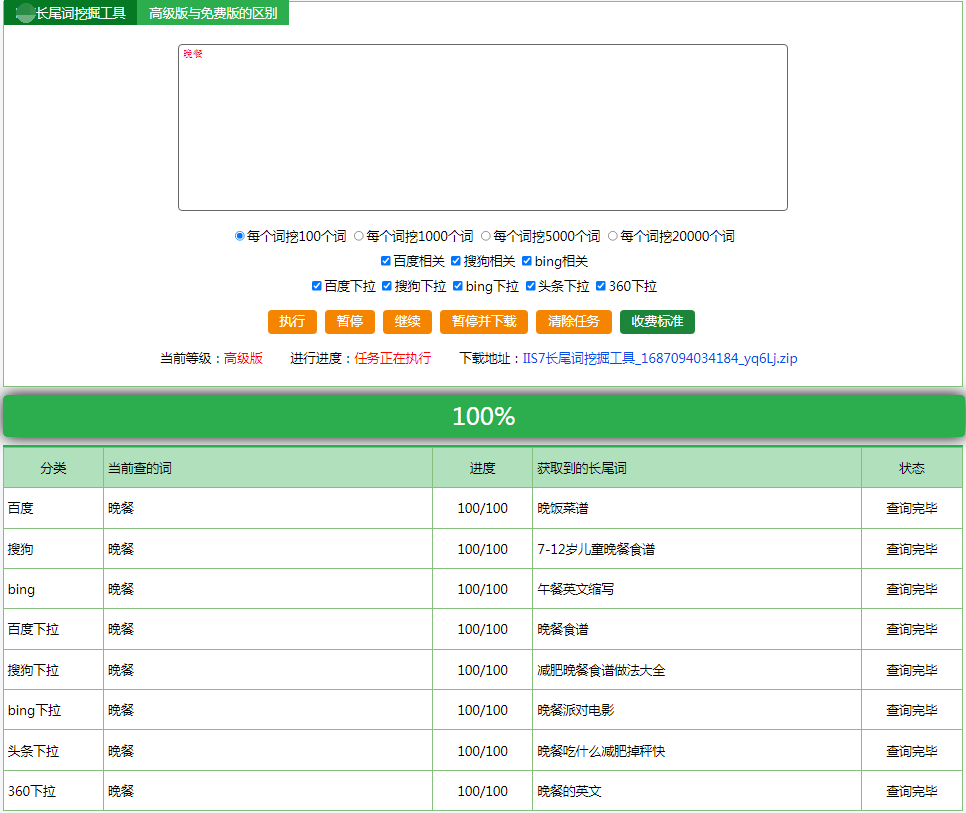Click the logo icon beside 长尾词挖掘工具
Image resolution: width=966 pixels, height=813 pixels.
click(25, 13)
